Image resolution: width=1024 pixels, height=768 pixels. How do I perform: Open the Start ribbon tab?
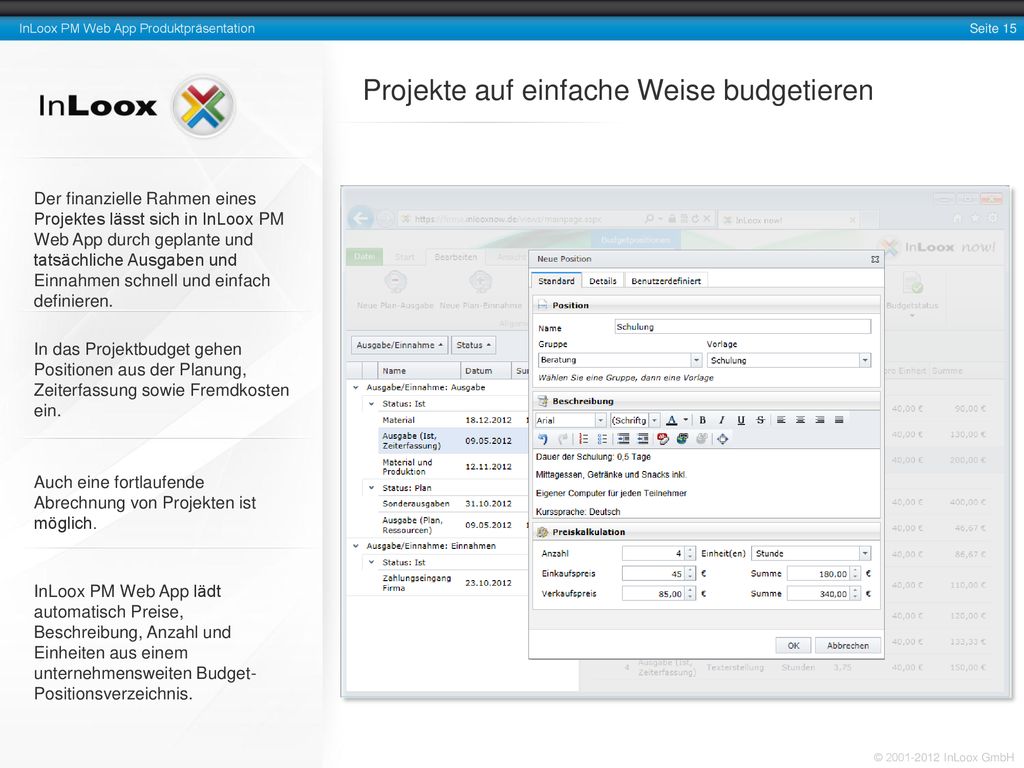404,257
